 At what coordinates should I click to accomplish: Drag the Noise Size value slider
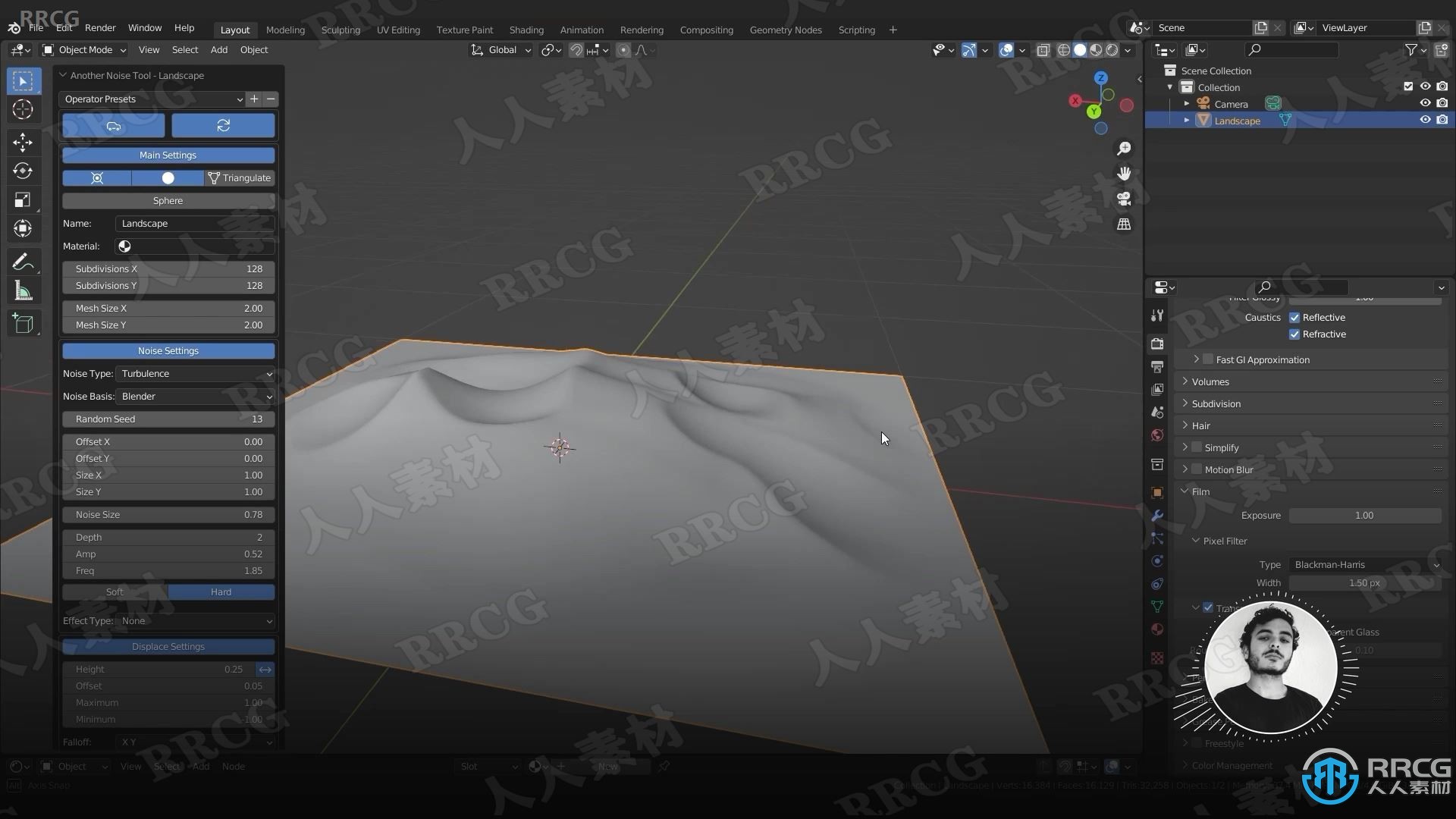167,514
